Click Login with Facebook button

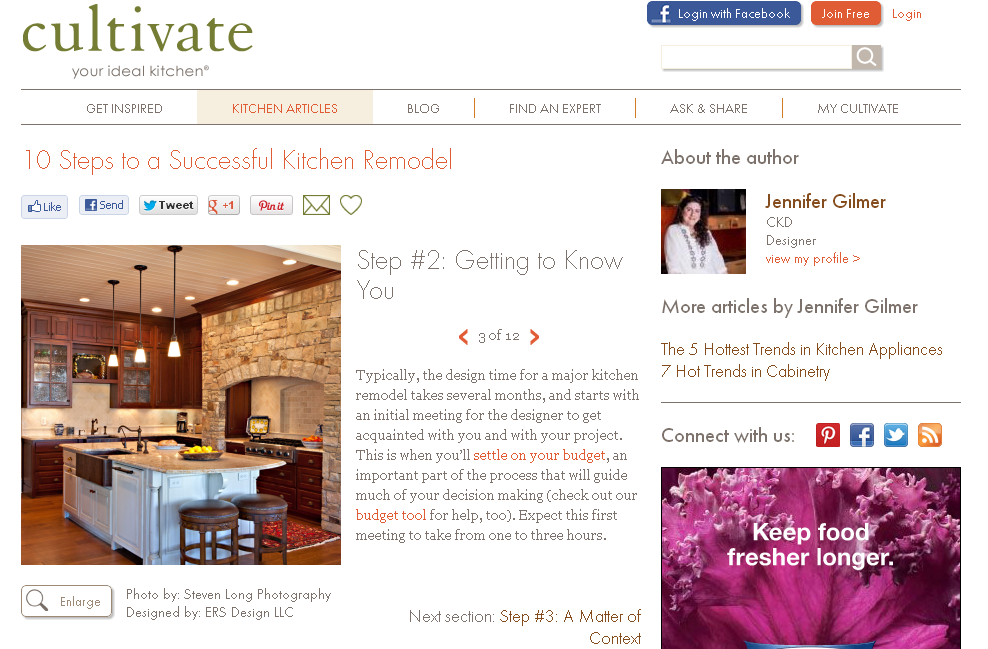[x=724, y=13]
